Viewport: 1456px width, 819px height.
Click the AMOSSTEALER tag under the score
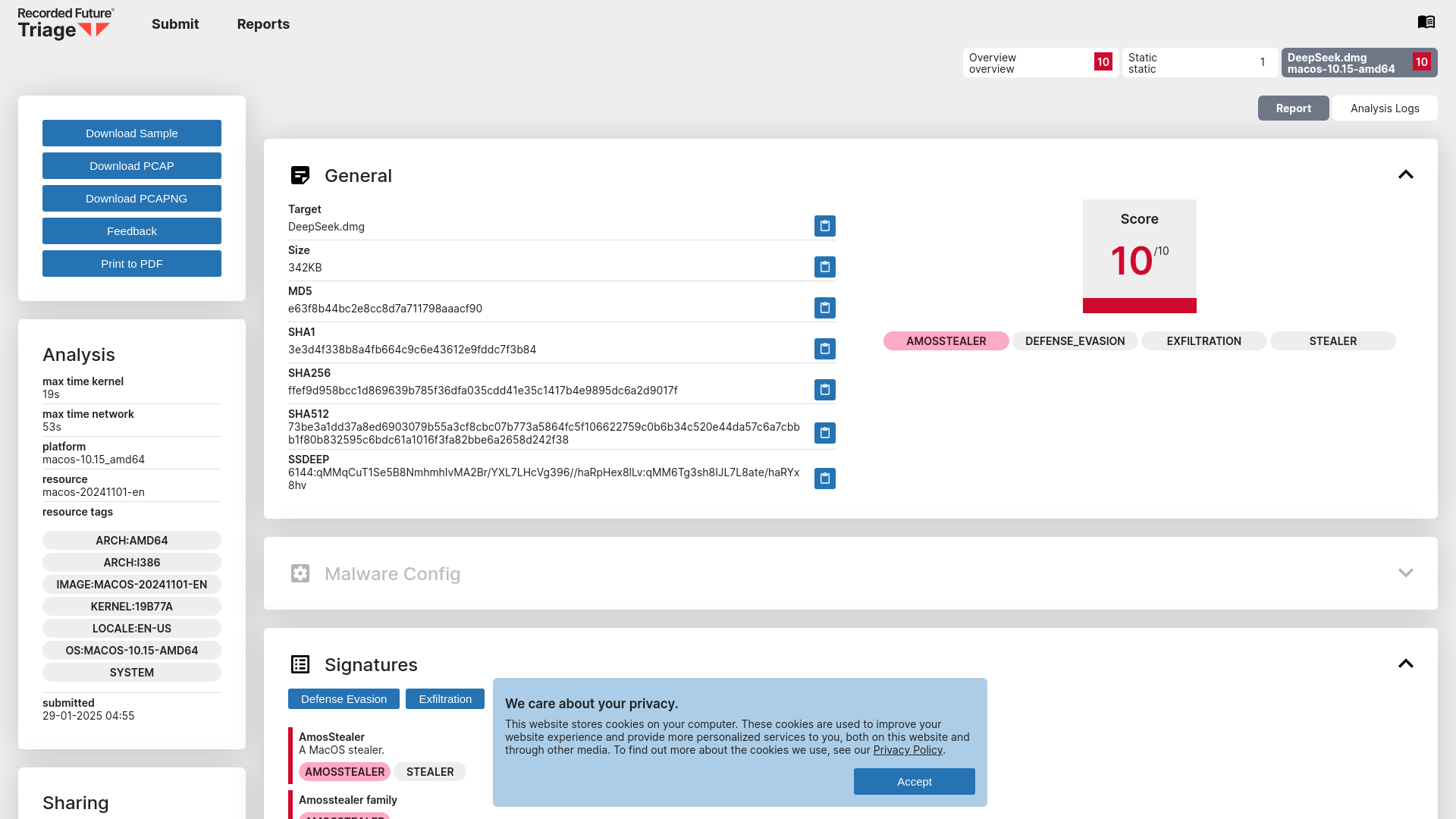946,341
